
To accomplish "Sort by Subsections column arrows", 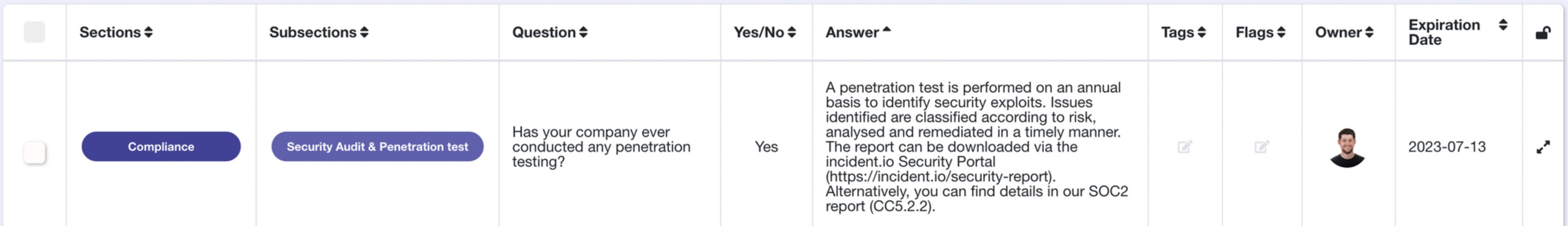I will click(x=364, y=33).
